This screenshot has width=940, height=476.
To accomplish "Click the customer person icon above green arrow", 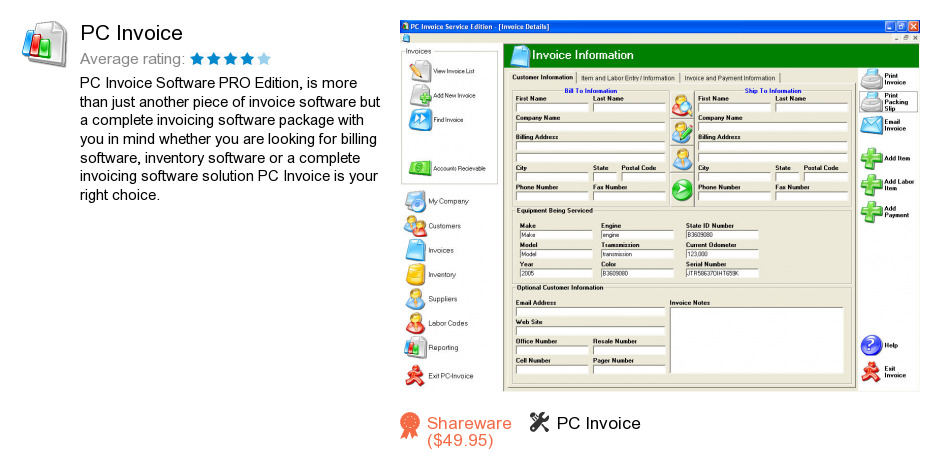I will 682,159.
